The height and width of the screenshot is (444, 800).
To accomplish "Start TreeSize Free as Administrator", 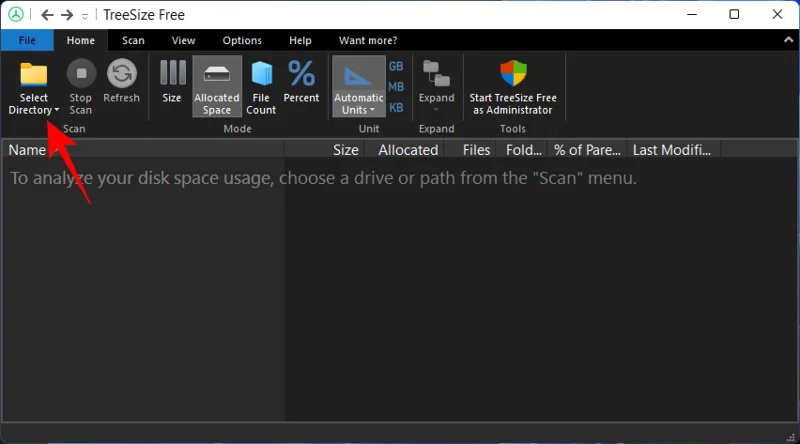I will coord(513,87).
